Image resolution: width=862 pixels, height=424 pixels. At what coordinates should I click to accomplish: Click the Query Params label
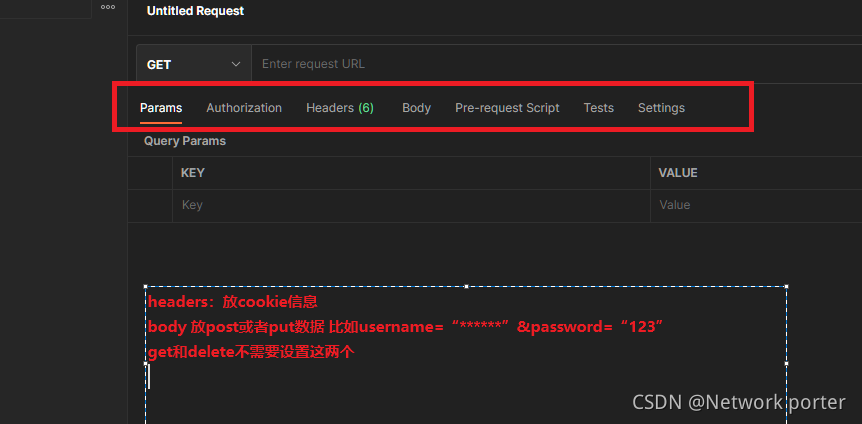[185, 141]
